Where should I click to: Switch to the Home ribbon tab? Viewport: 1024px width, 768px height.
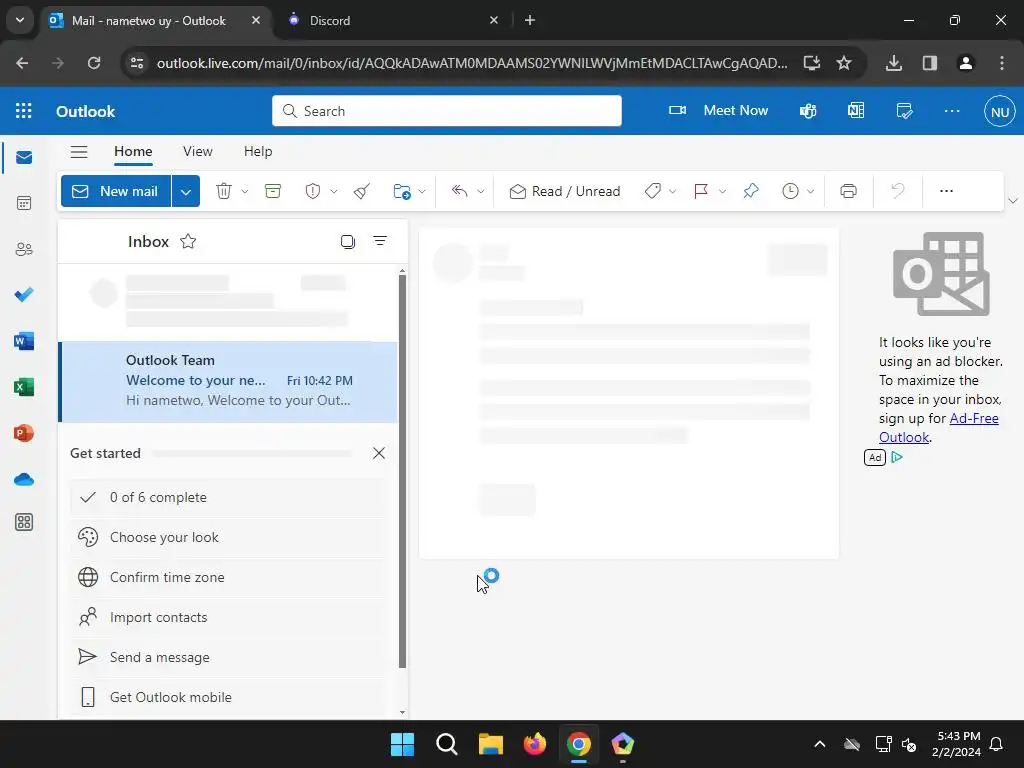(133, 152)
